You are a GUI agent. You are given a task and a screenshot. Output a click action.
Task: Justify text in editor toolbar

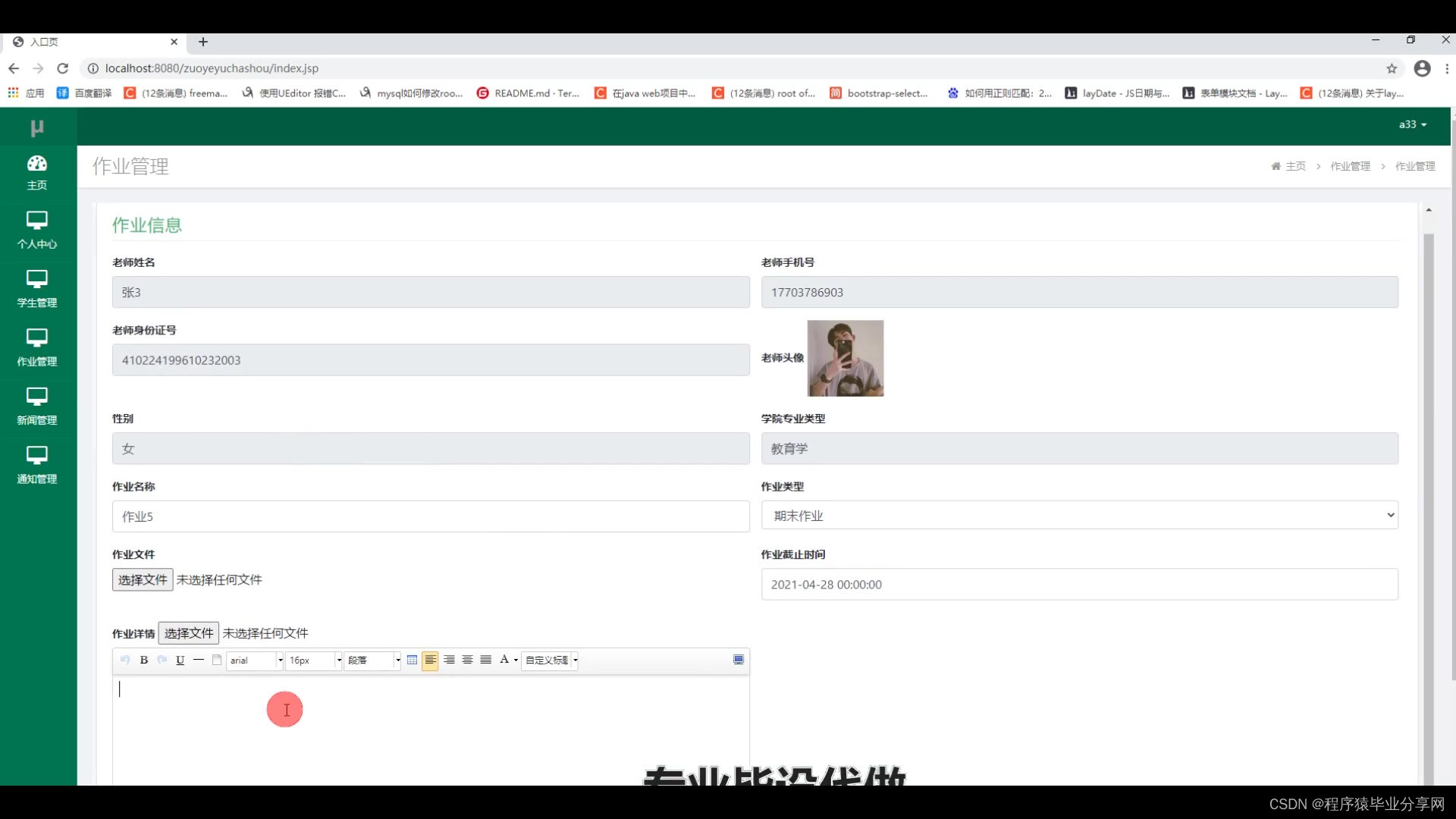(485, 660)
